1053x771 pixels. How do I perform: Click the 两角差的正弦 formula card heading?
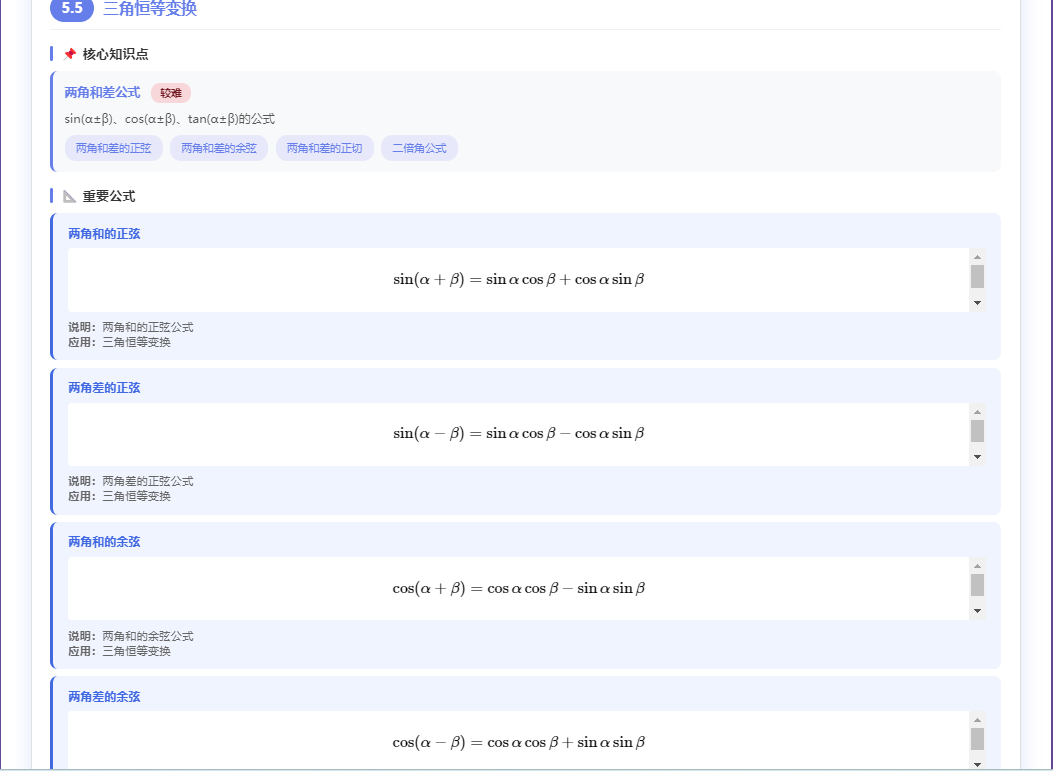pyautogui.click(x=104, y=388)
